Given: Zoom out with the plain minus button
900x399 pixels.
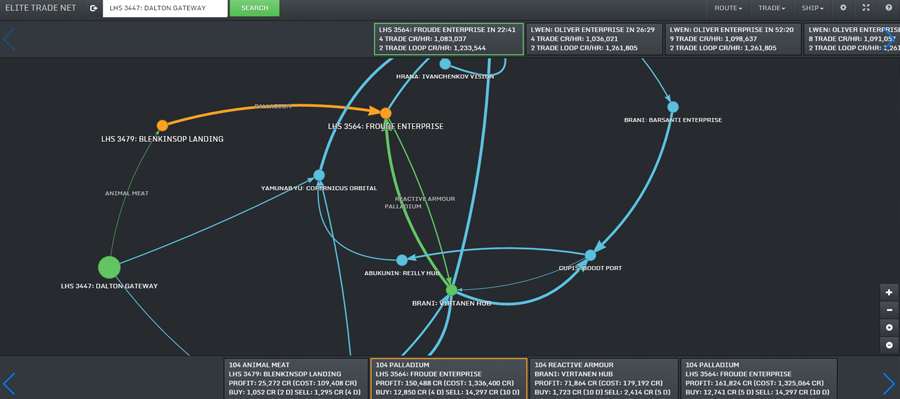Looking at the screenshot, I should point(889,310).
